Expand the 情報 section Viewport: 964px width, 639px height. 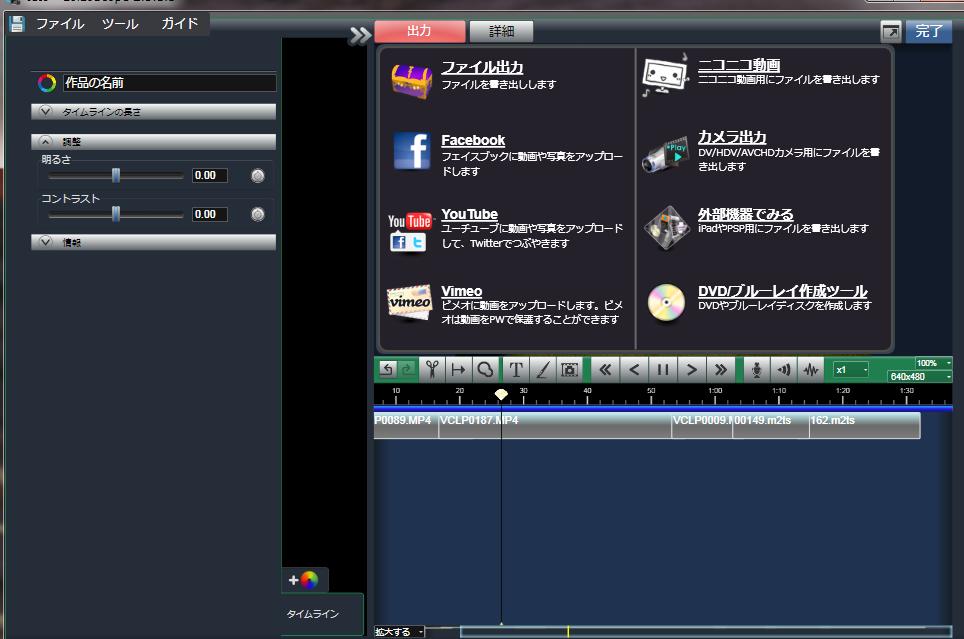(x=153, y=242)
